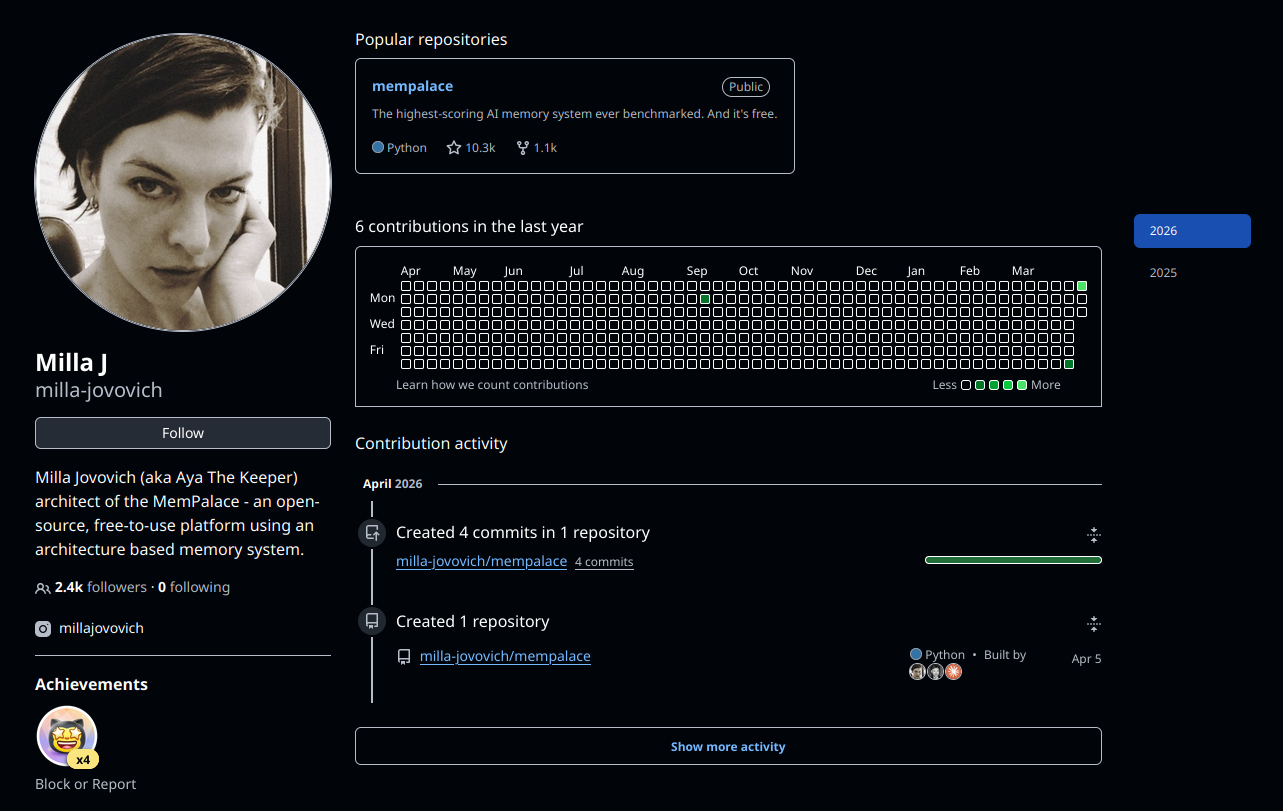Click the empty legend square beside Less
Image resolution: width=1283 pixels, height=811 pixels.
pyautogui.click(x=966, y=385)
